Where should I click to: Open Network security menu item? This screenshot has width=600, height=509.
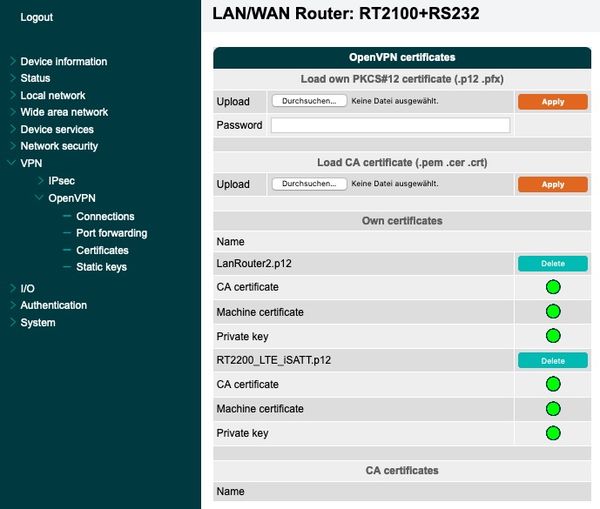pyautogui.click(x=59, y=146)
